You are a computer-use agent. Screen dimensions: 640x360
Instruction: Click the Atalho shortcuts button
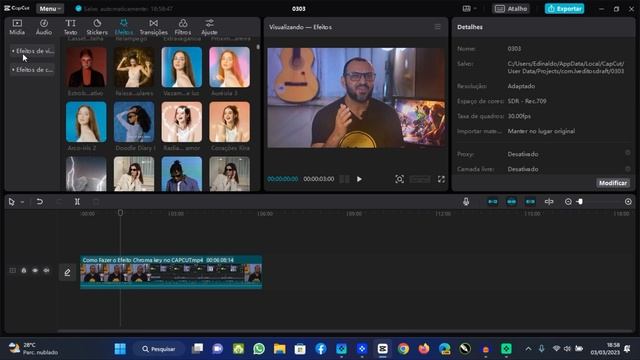(x=511, y=9)
